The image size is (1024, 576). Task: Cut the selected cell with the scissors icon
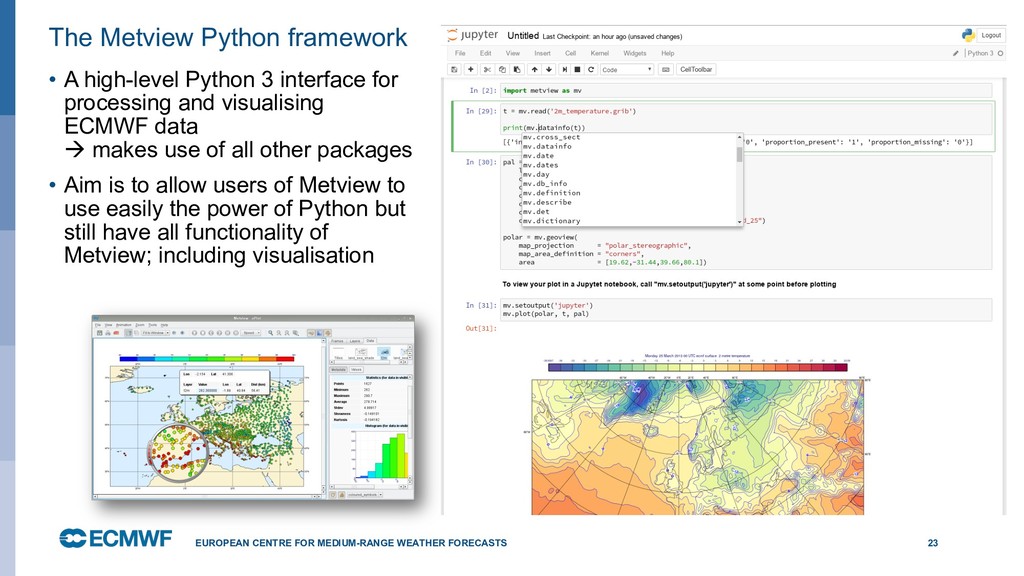(487, 70)
